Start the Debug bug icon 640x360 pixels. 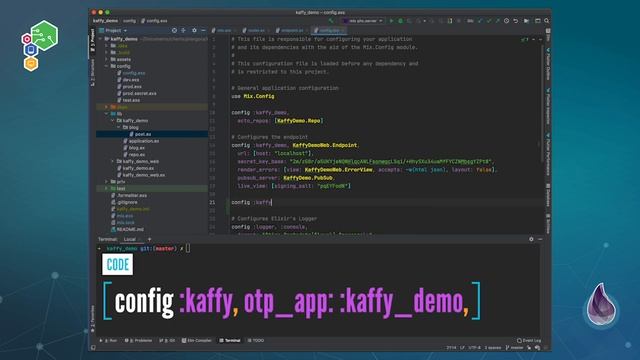[400, 20]
